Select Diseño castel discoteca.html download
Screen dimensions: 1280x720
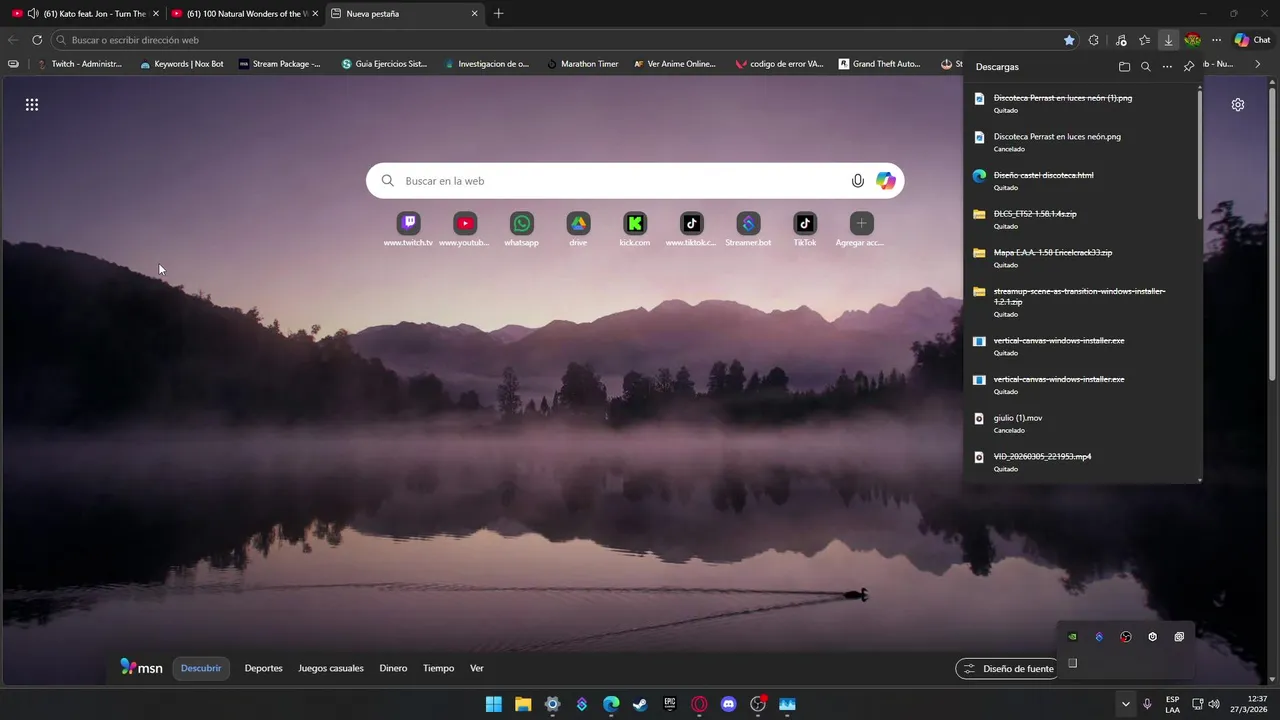point(1082,180)
